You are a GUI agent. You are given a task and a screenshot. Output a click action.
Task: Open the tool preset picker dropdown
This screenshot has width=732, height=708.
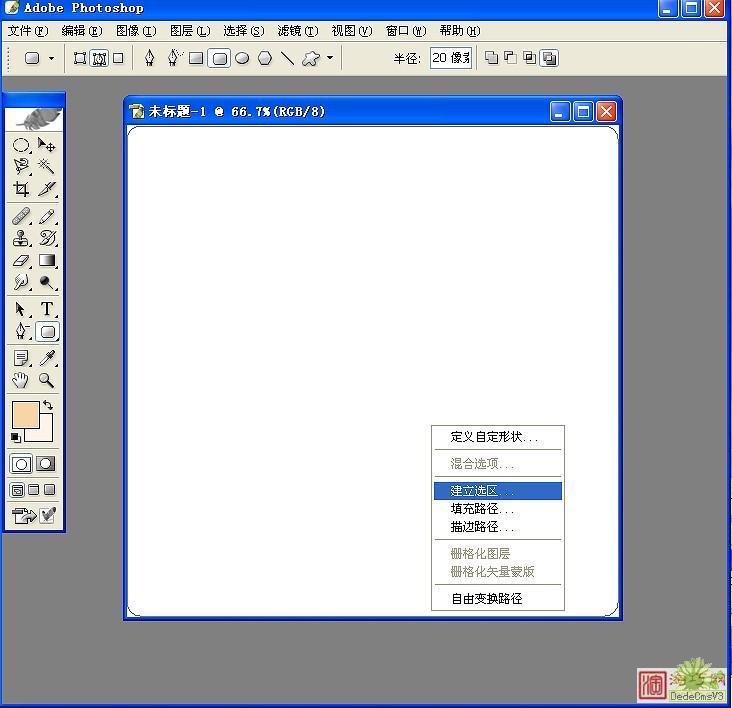(51, 58)
